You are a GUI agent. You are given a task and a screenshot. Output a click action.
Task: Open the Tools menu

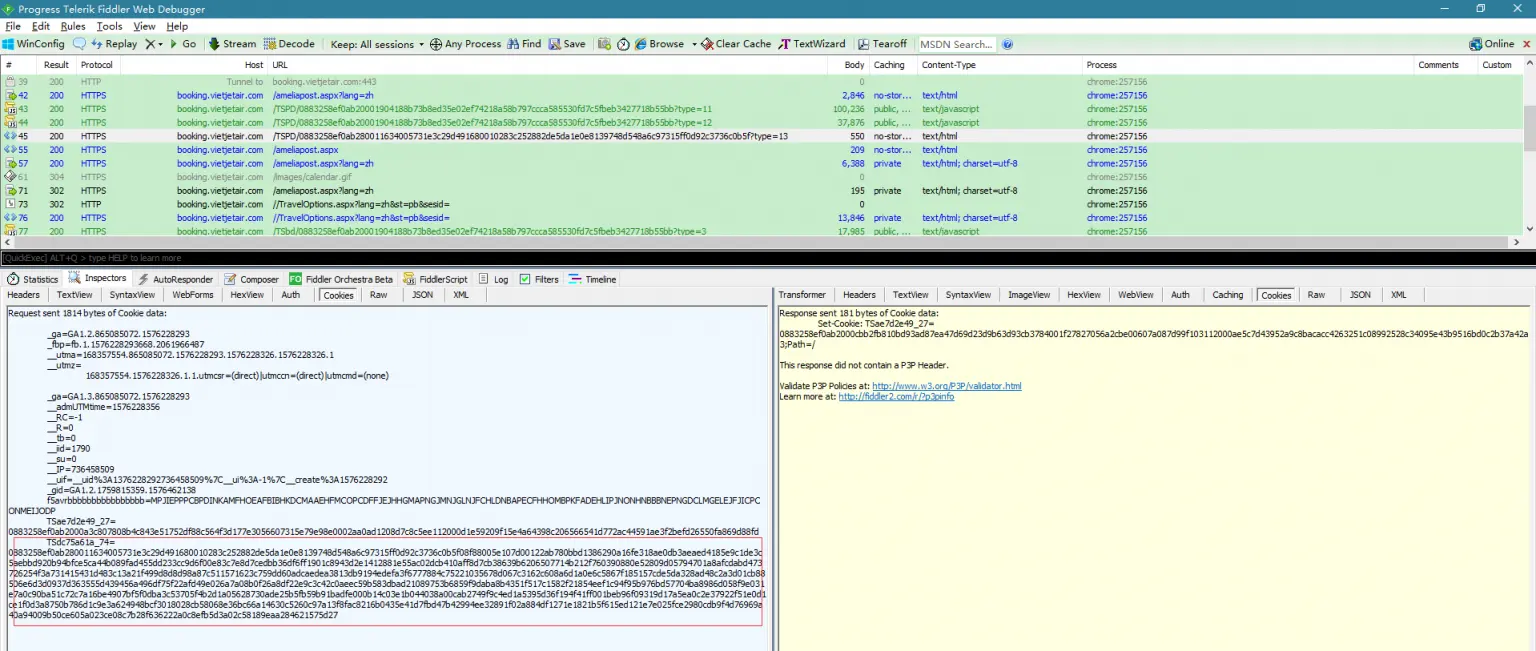pyautogui.click(x=110, y=26)
